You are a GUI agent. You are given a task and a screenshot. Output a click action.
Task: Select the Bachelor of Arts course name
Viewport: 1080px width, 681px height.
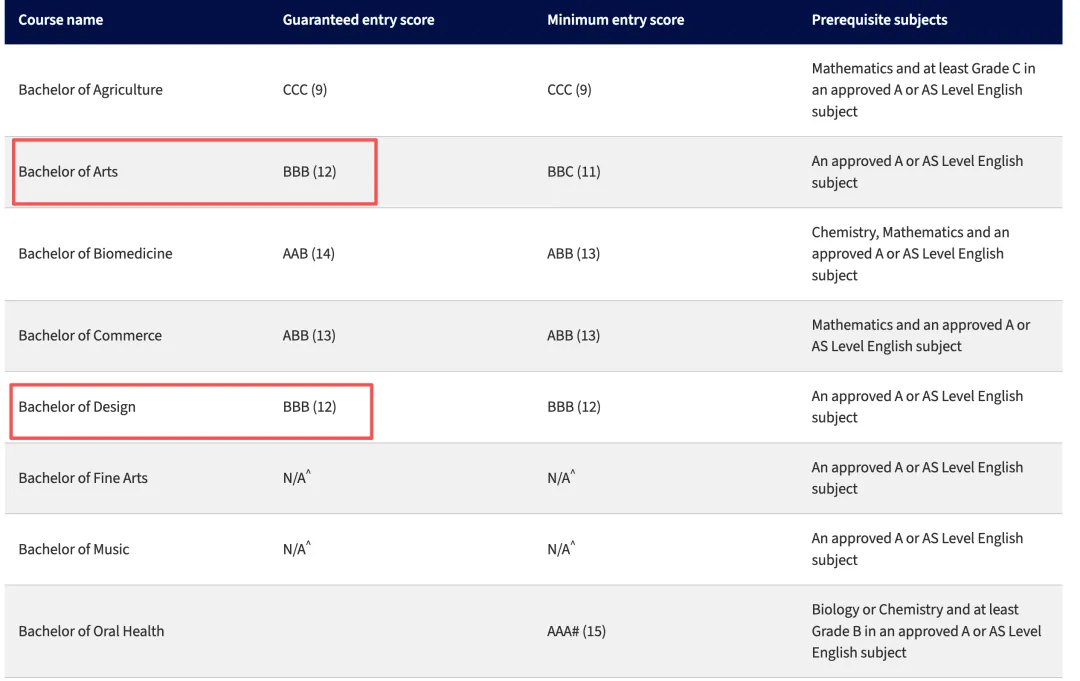click(68, 171)
